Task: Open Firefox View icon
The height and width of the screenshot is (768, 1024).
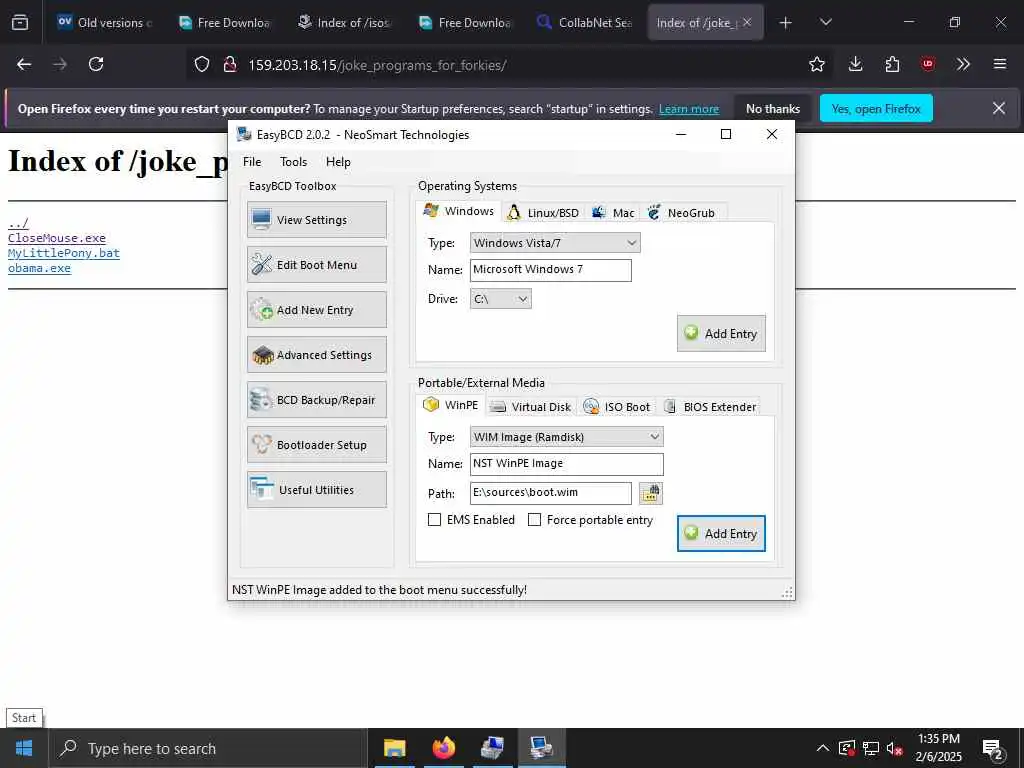Action: click(x=20, y=23)
